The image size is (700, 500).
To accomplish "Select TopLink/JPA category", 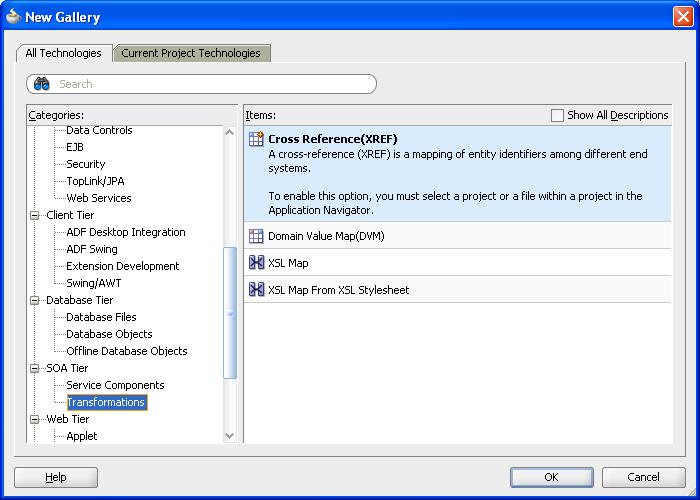I will point(95,181).
